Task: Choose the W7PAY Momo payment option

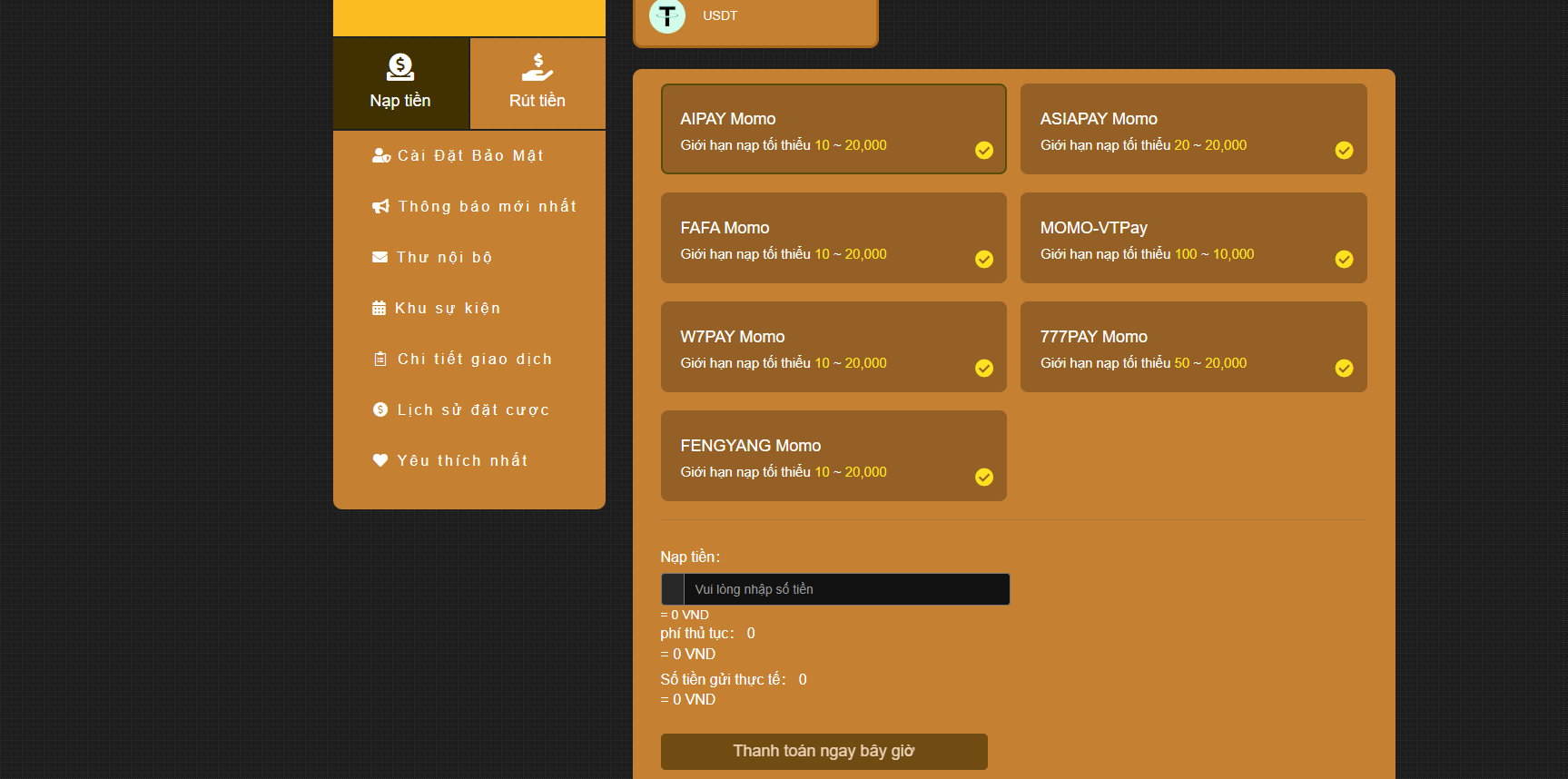Action: [x=833, y=347]
